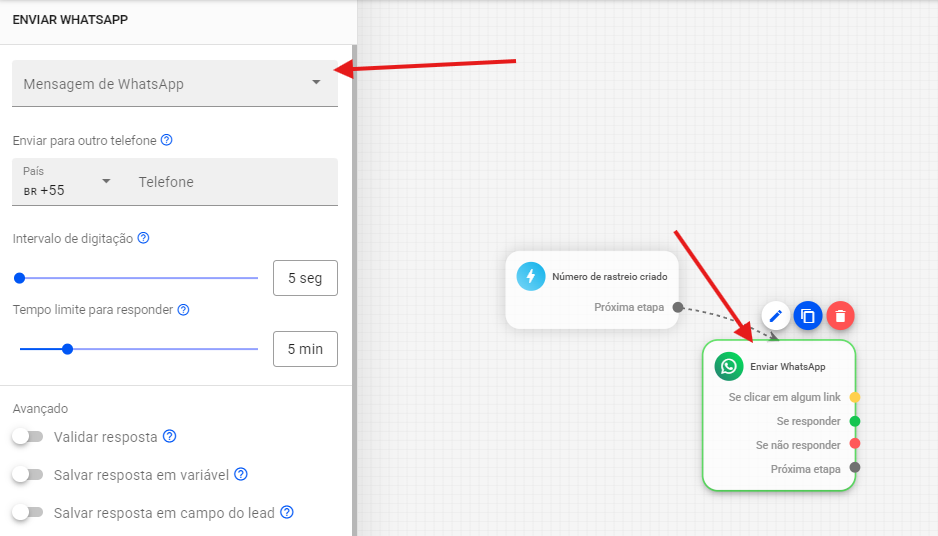This screenshot has width=938, height=536.
Task: Click the 5 seg value box
Action: click(x=305, y=278)
